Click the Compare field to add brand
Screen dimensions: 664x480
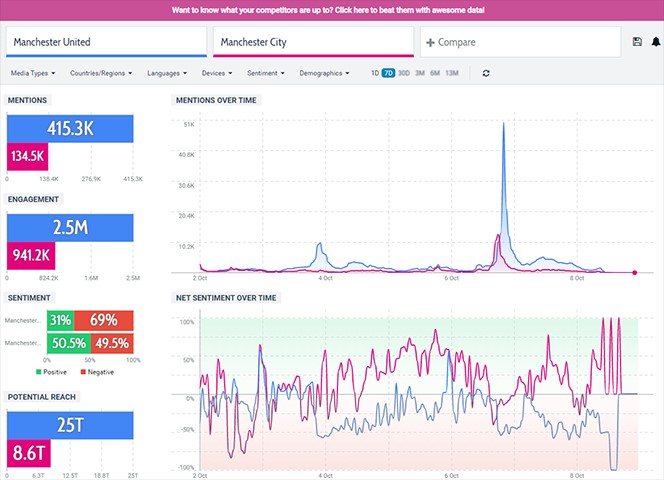point(520,42)
